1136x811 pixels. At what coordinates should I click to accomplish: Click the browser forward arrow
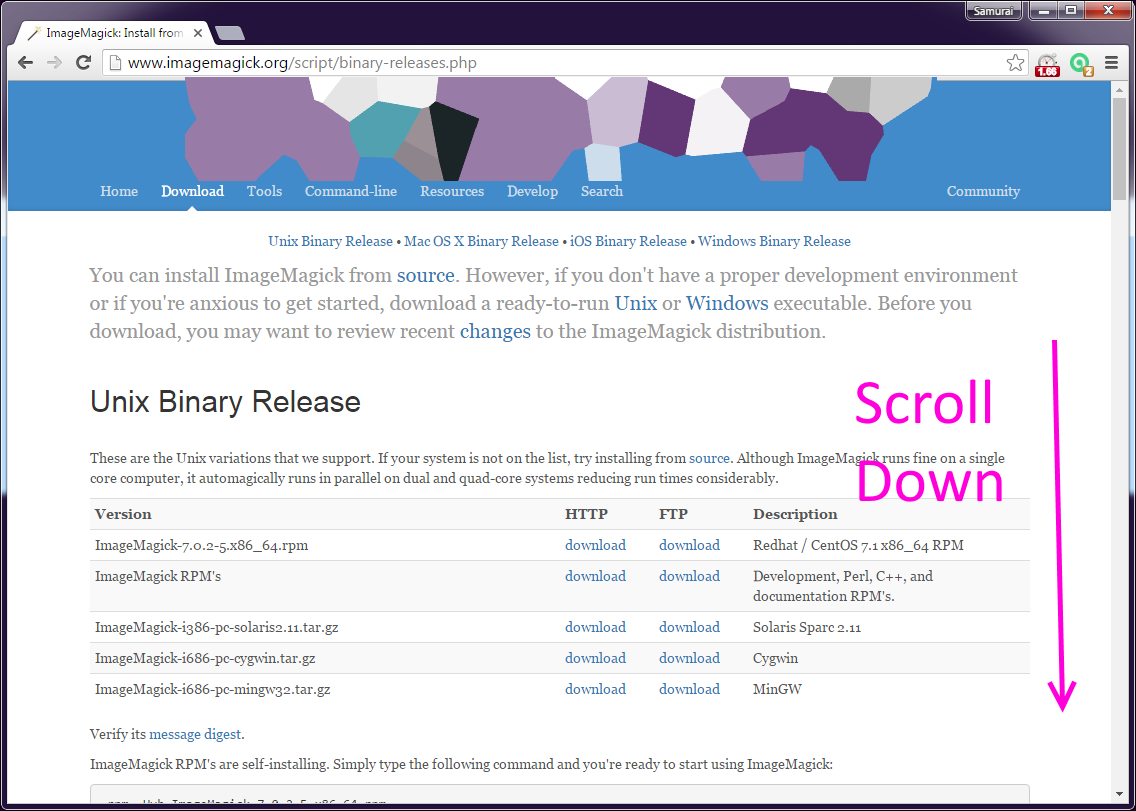(54, 62)
